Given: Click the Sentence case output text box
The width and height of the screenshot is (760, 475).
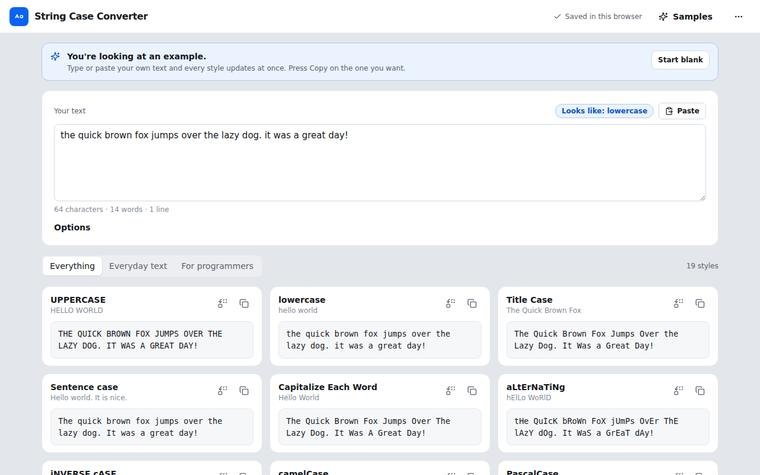Looking at the screenshot, I should [x=152, y=427].
